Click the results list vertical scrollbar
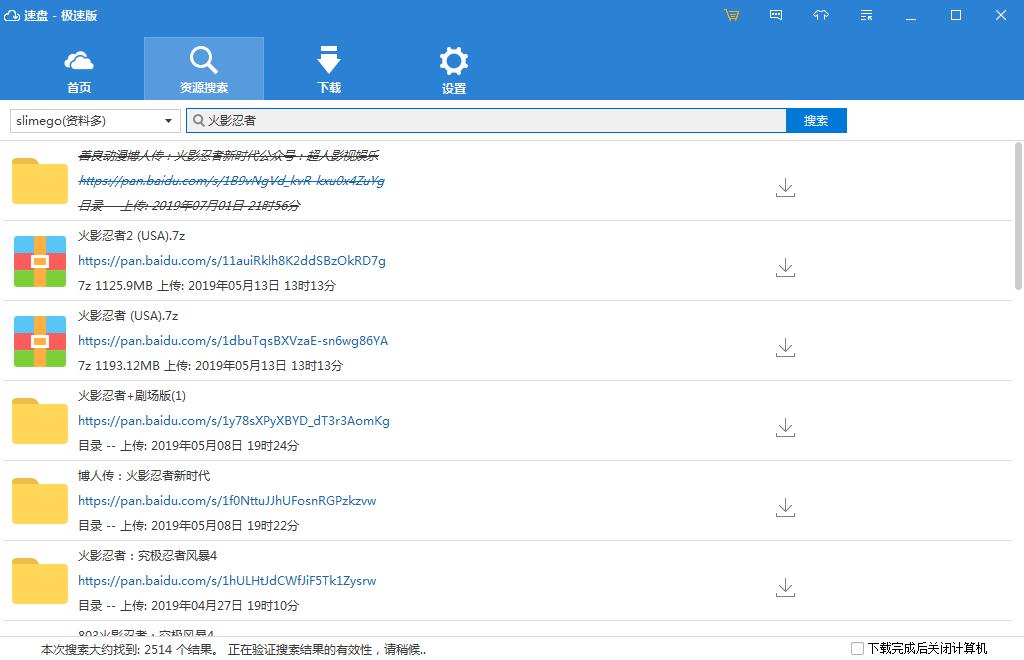 (x=1018, y=215)
